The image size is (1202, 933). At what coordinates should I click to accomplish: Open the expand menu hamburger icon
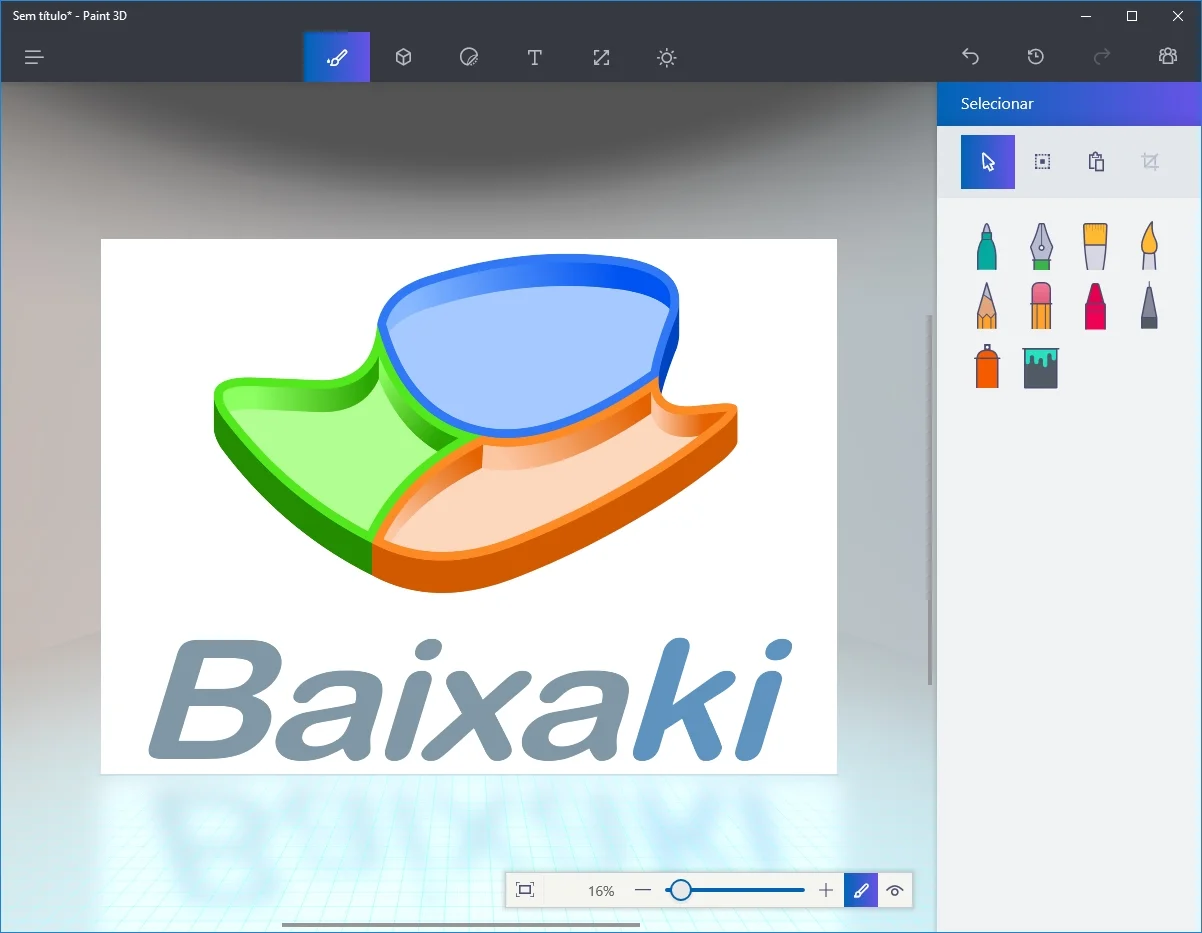coord(35,57)
